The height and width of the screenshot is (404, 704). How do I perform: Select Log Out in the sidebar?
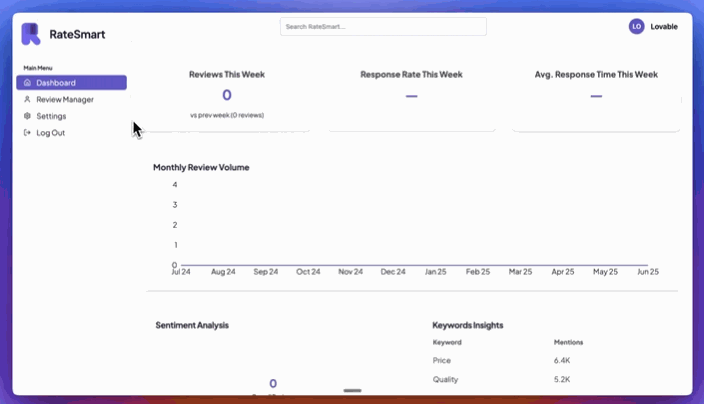50,133
